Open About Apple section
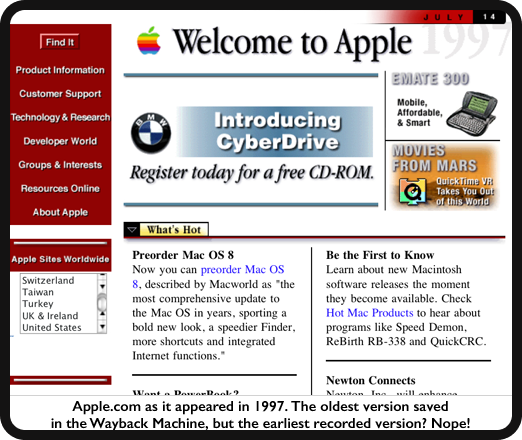The image size is (522, 440). click(60, 212)
